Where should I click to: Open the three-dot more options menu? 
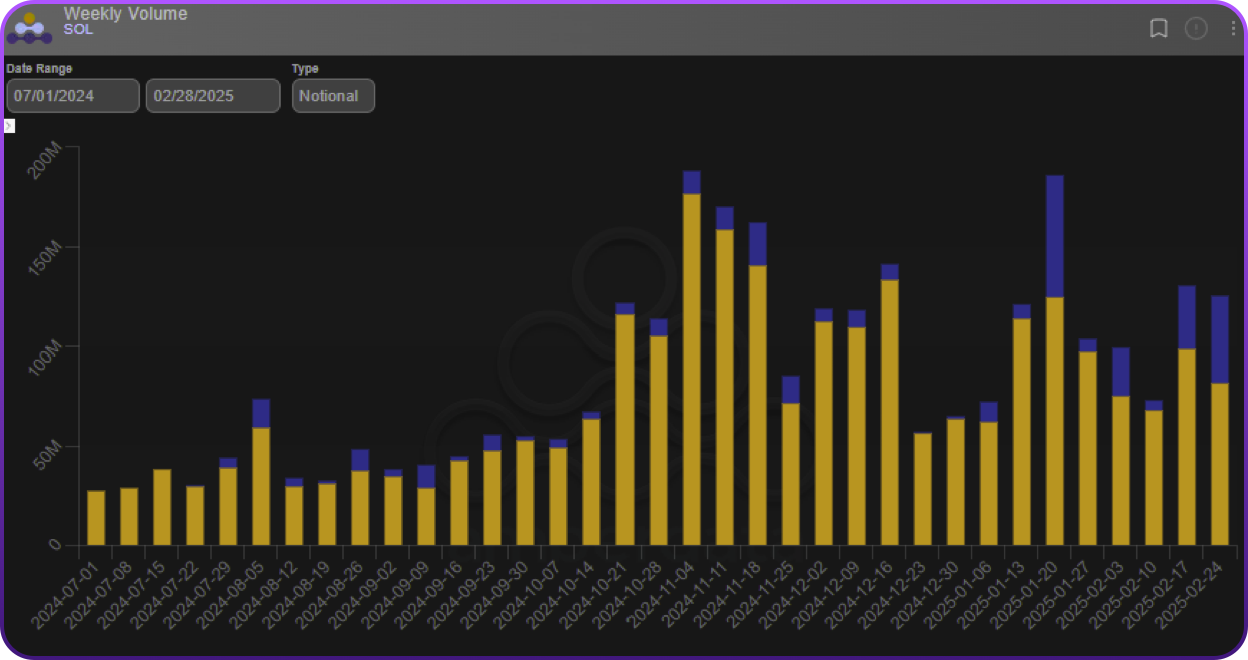[1233, 28]
